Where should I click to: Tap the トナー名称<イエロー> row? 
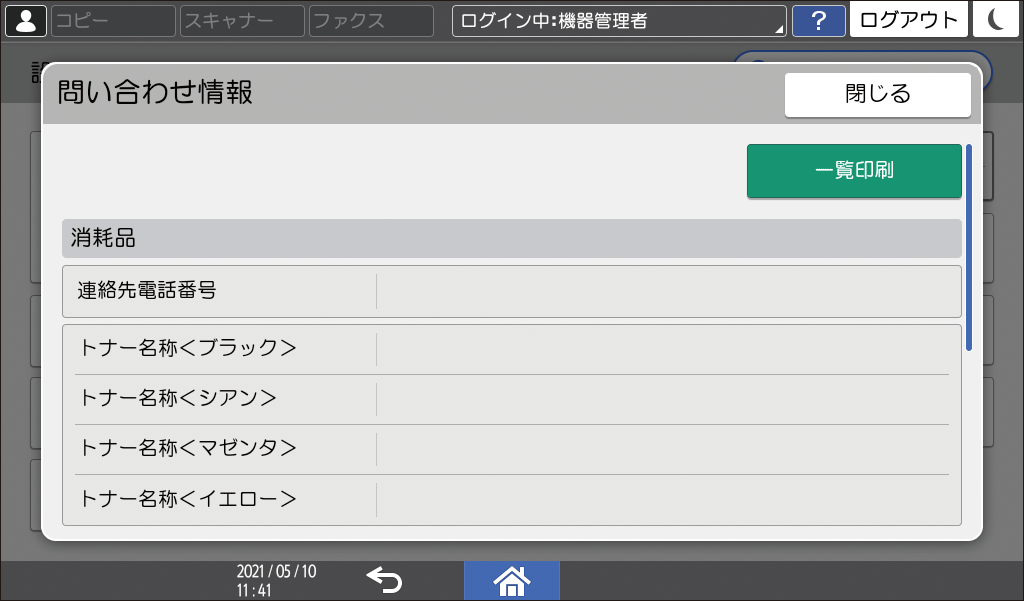[x=670, y=499]
